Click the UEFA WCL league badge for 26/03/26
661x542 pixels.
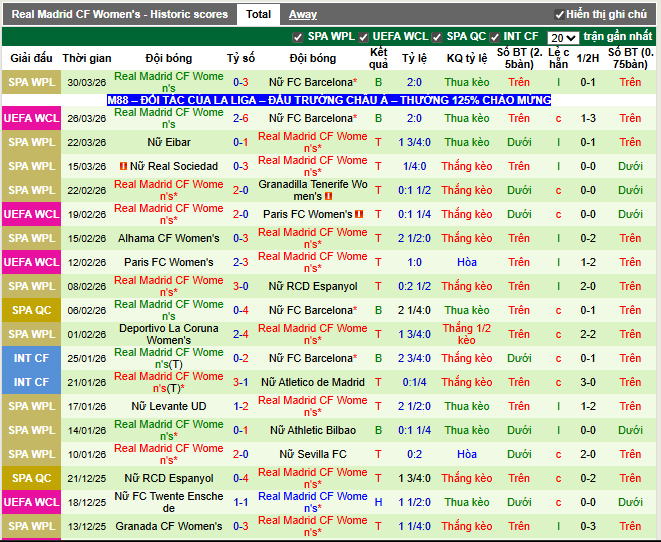[32, 118]
